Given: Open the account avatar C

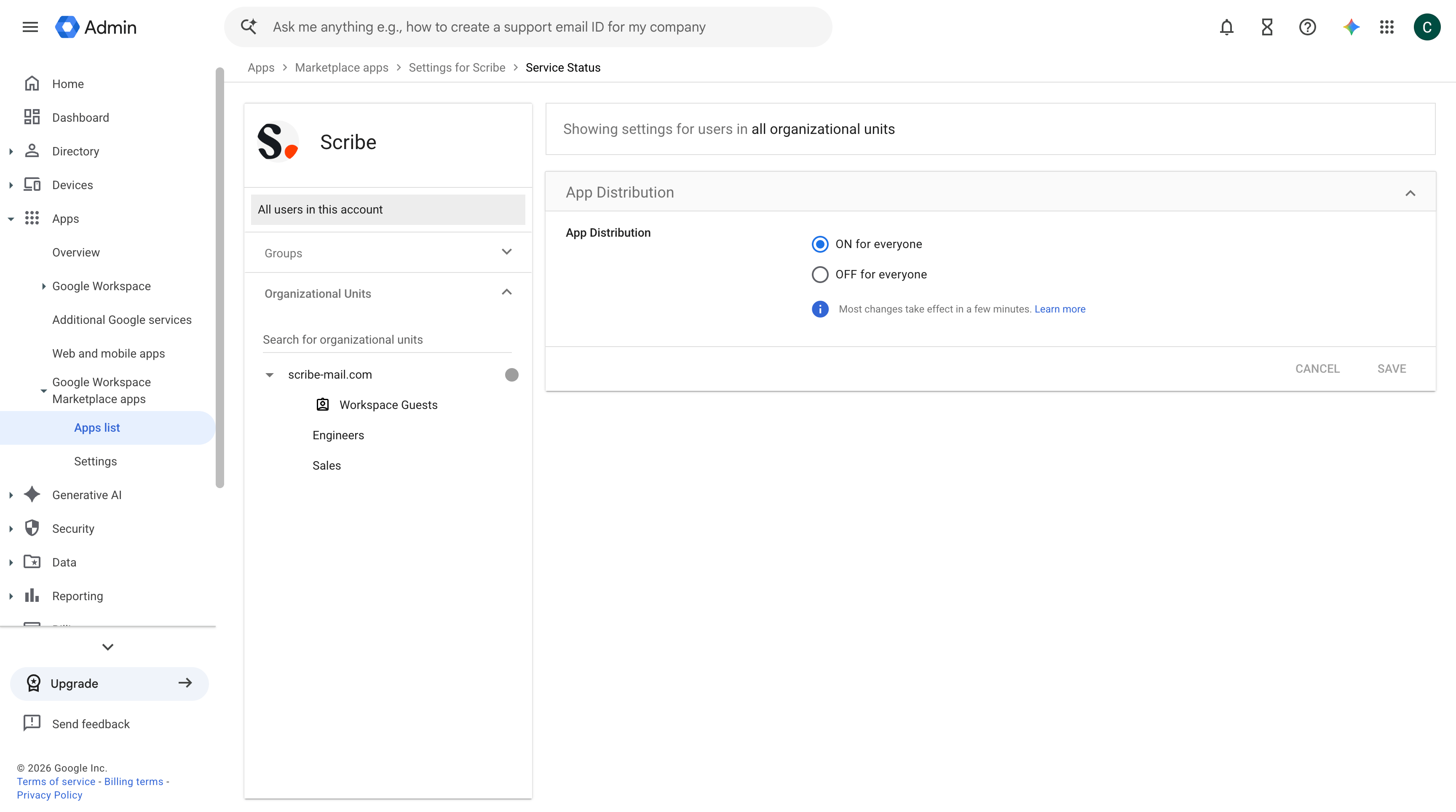Looking at the screenshot, I should (x=1427, y=27).
